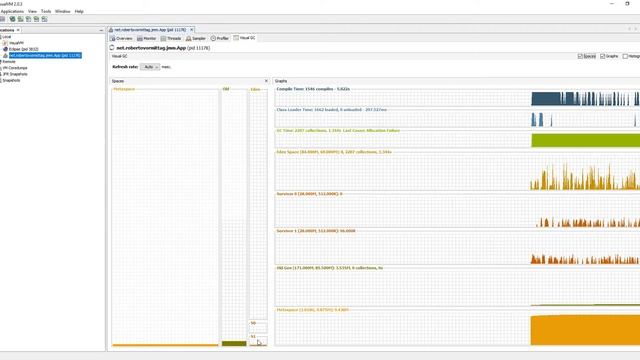Click the Metaspace space panel

(165, 218)
